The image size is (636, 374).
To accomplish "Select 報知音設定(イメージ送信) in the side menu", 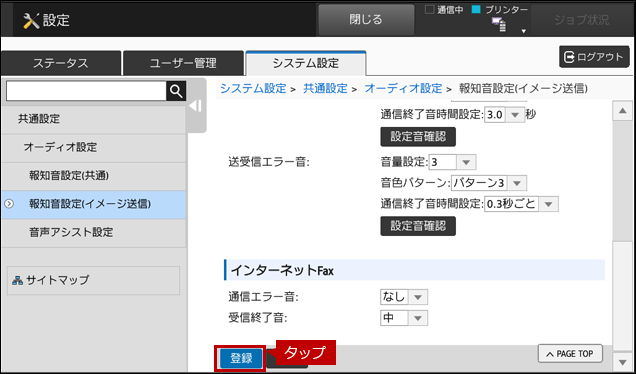I will click(x=94, y=204).
